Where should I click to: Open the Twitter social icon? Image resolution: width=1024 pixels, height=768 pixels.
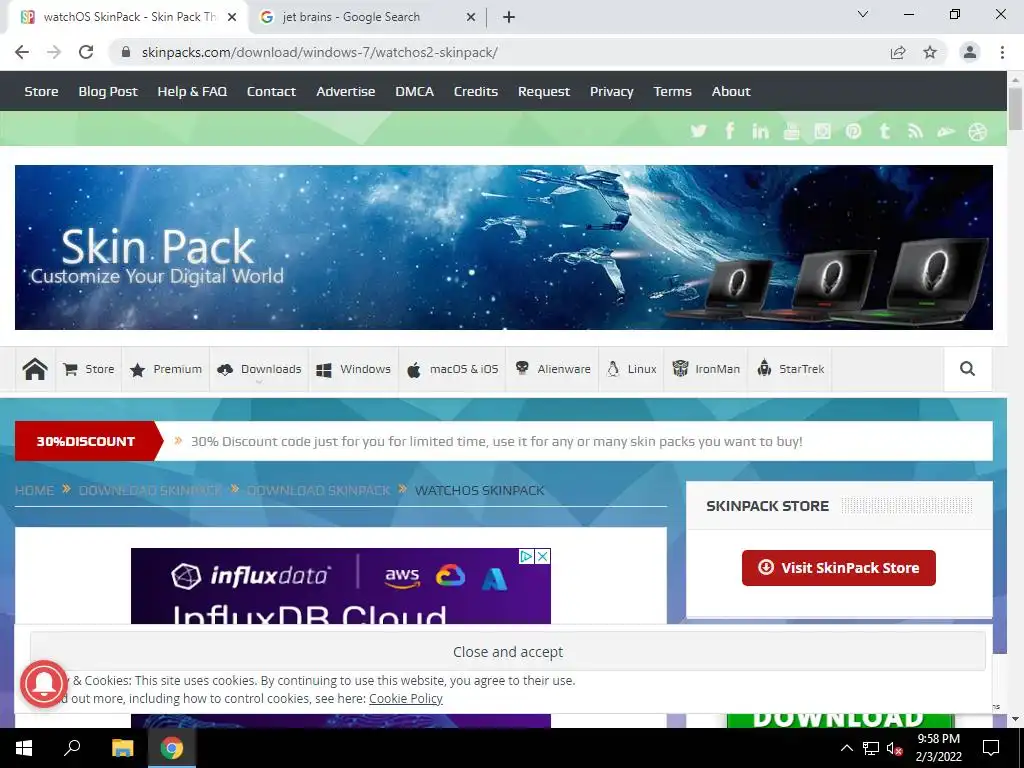[x=698, y=131]
